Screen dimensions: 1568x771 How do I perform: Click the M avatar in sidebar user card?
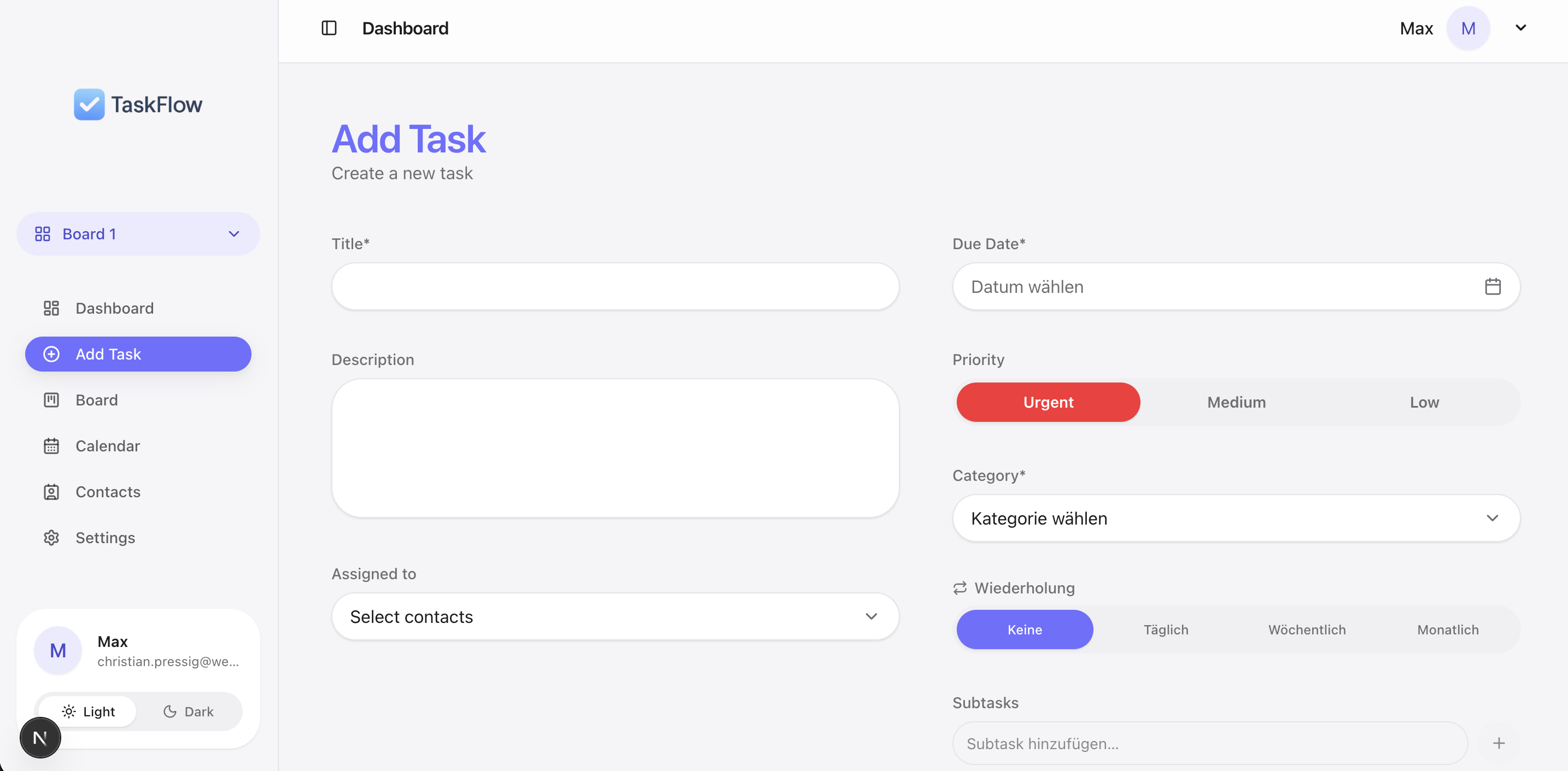coord(58,650)
